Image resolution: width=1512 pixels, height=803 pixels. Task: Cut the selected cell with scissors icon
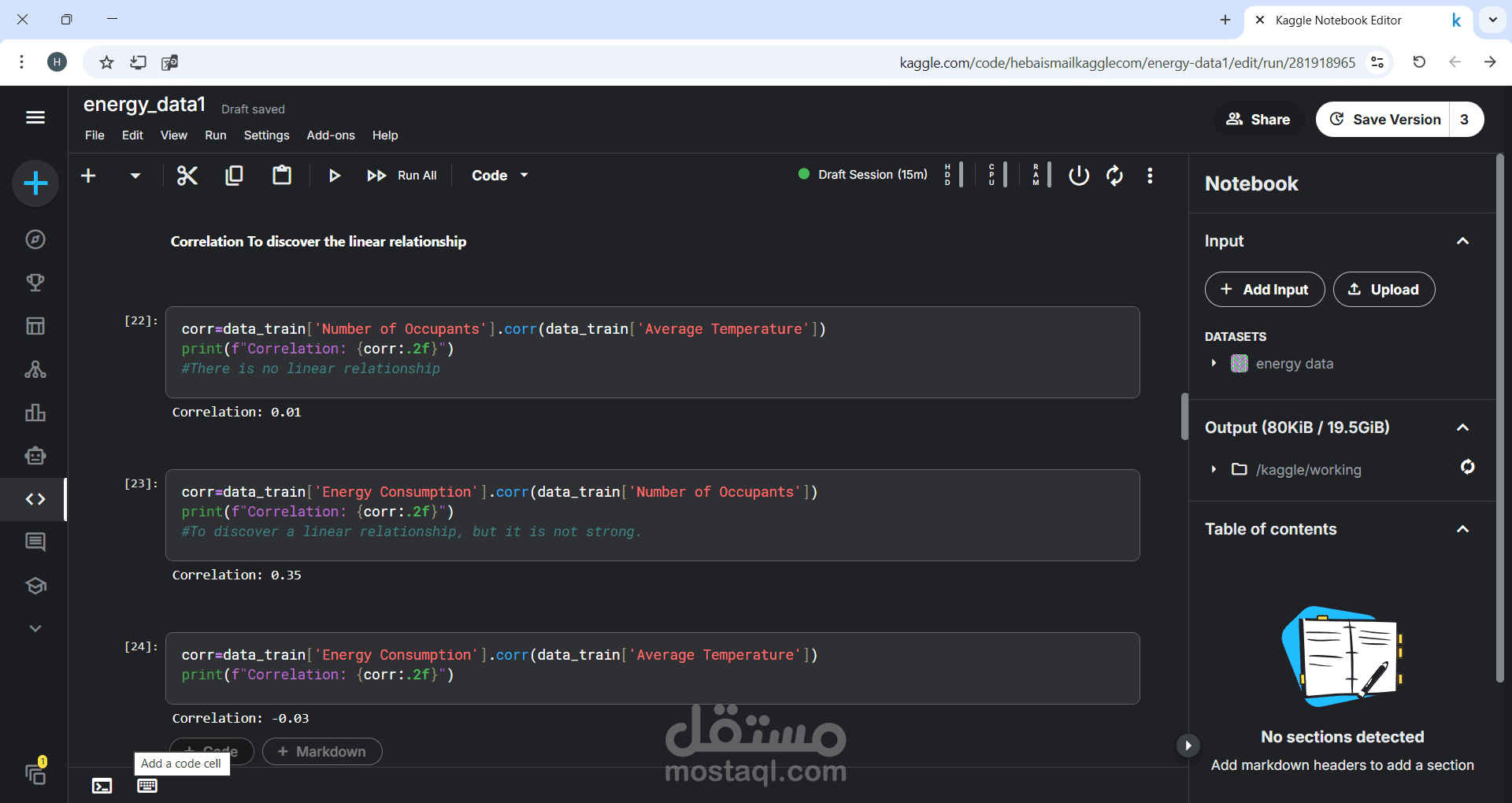click(x=187, y=176)
